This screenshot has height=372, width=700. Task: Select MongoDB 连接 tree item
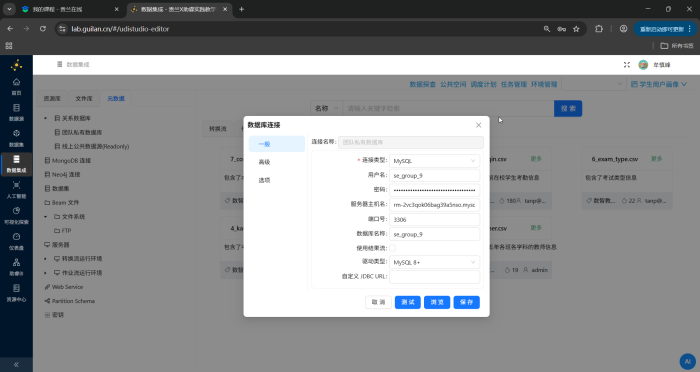coord(67,160)
